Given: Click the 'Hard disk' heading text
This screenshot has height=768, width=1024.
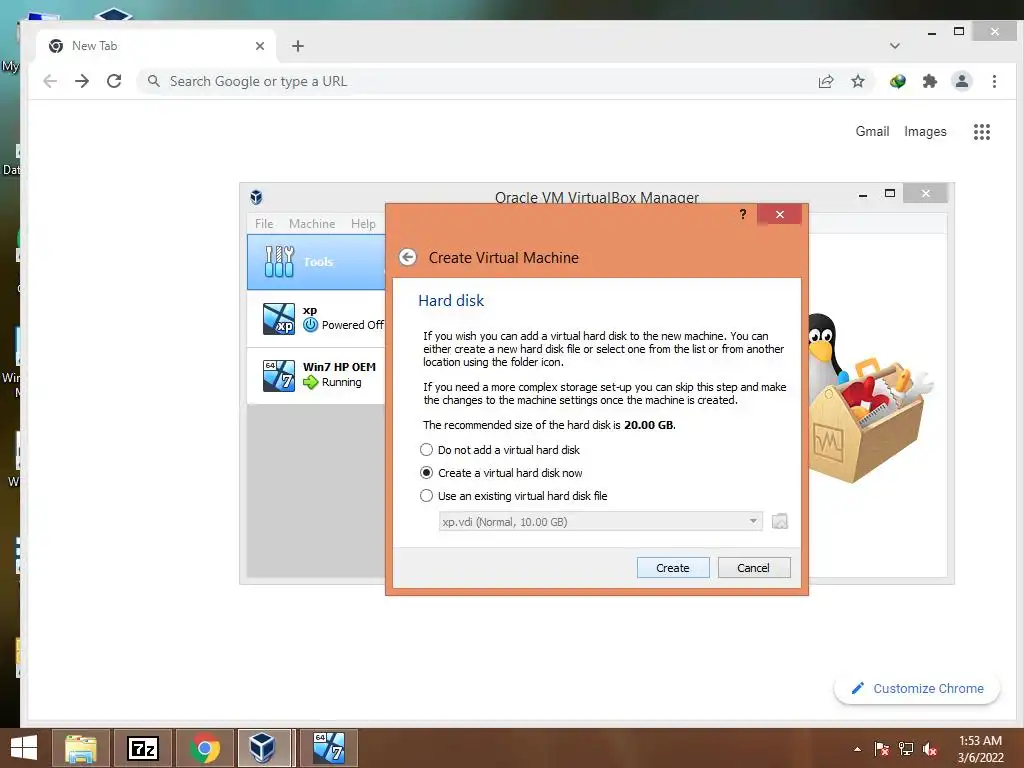Looking at the screenshot, I should 451,300.
